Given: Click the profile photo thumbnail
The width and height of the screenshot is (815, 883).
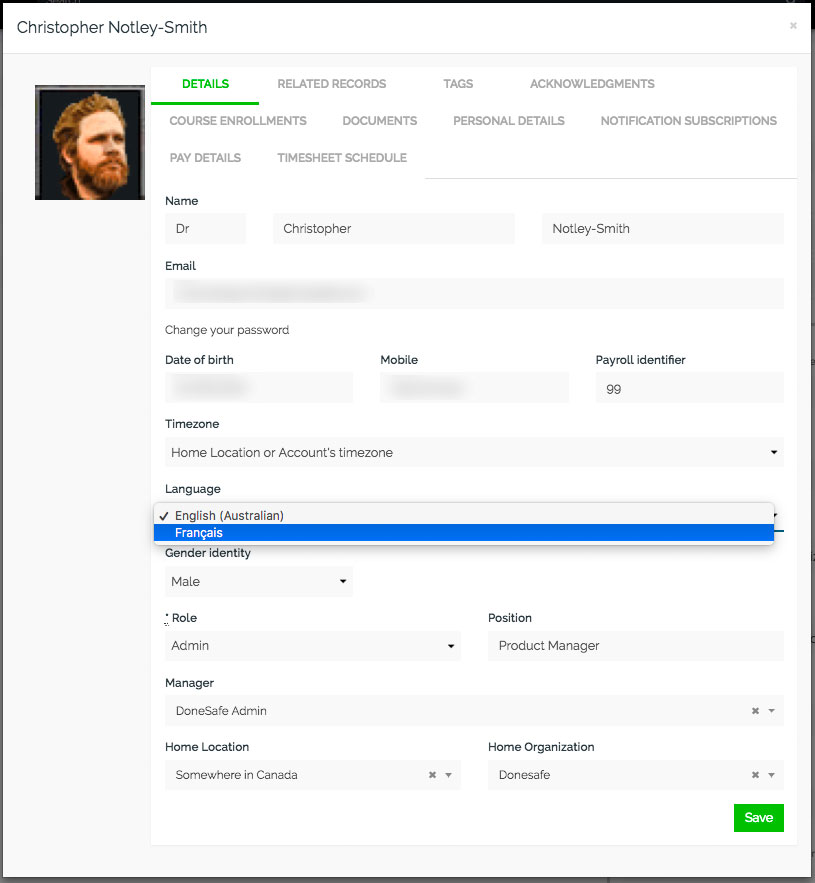Looking at the screenshot, I should (90, 142).
